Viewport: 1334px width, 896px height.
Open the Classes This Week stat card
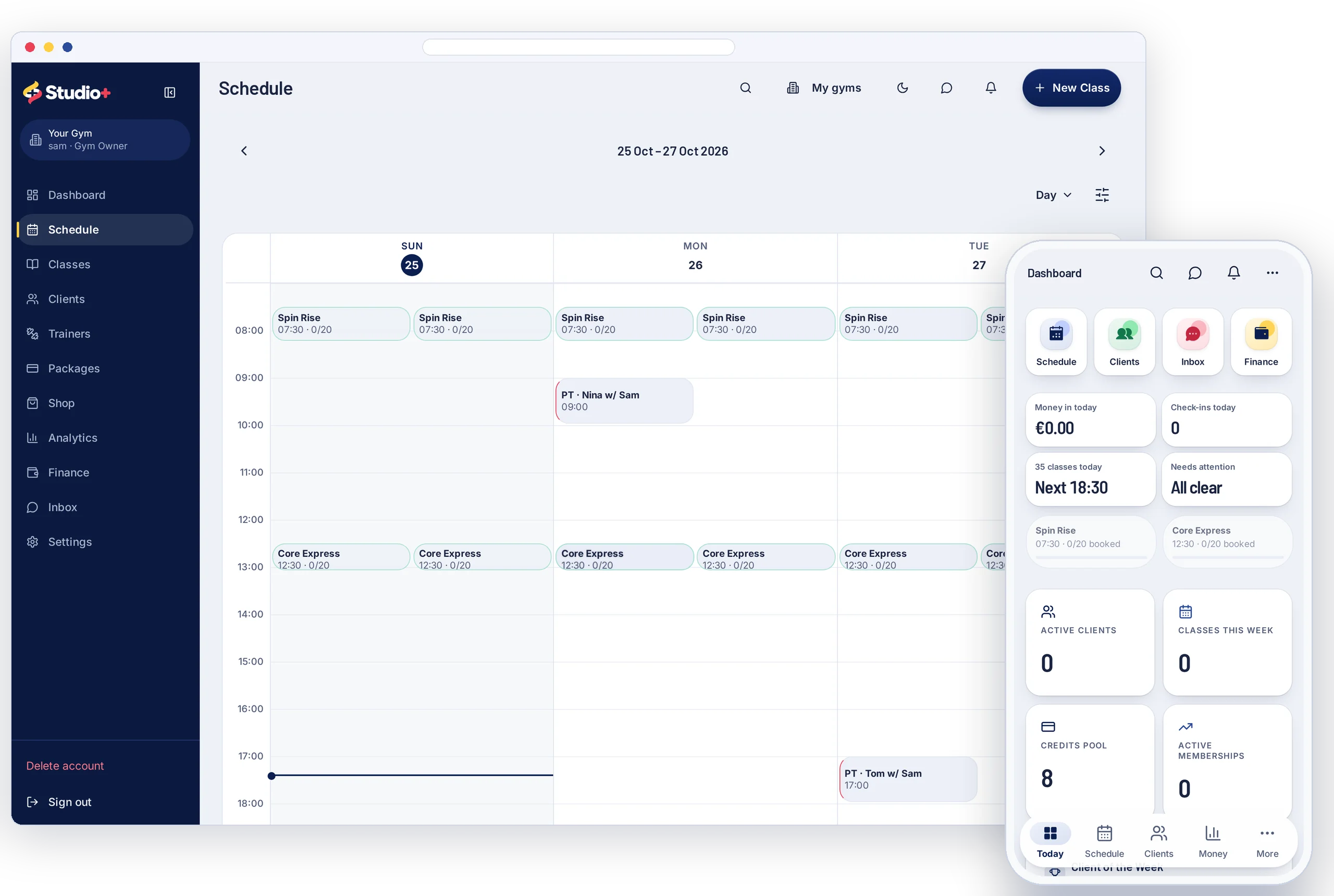pyautogui.click(x=1227, y=643)
